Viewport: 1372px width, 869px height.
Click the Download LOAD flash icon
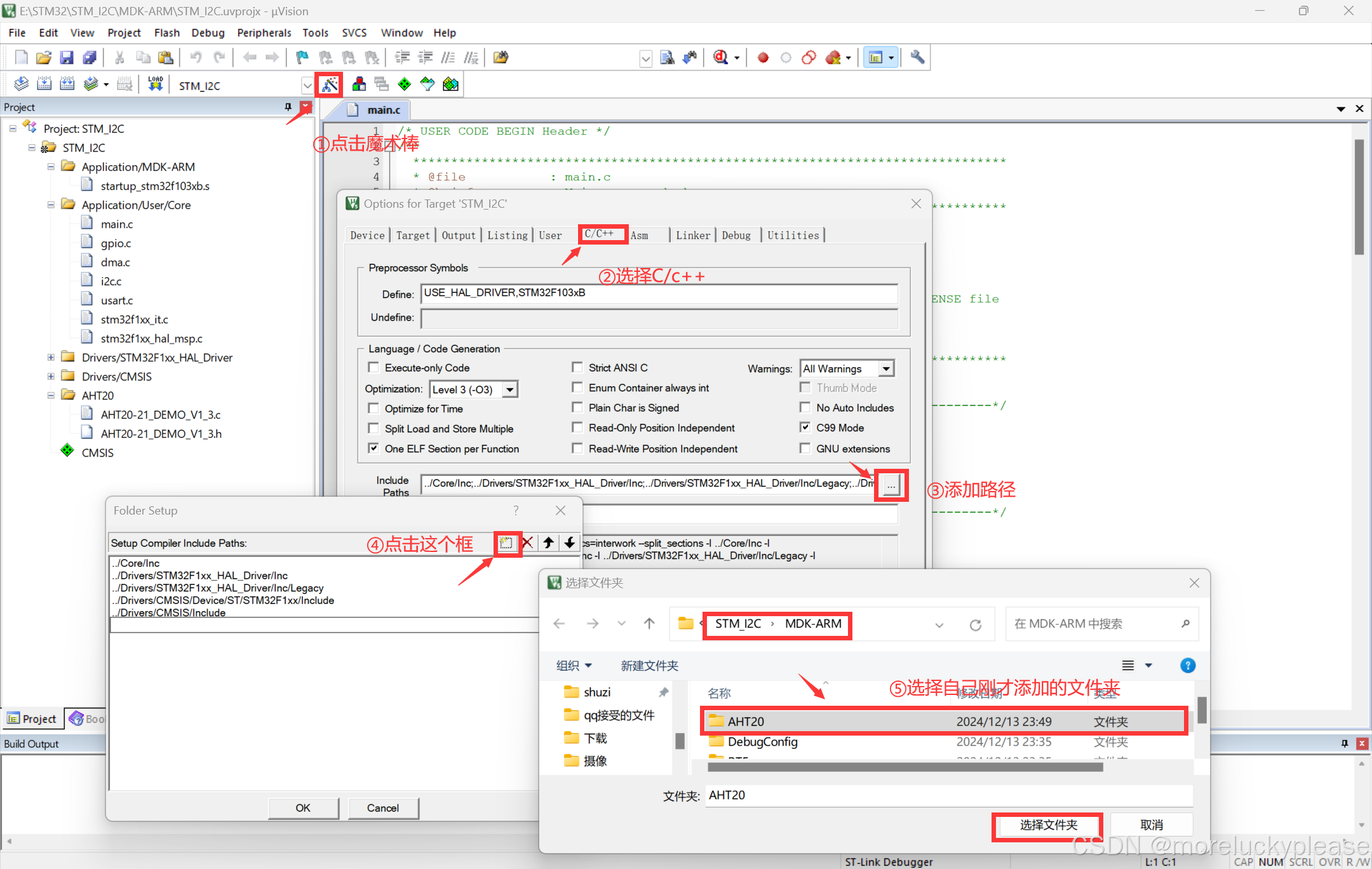pyautogui.click(x=155, y=84)
